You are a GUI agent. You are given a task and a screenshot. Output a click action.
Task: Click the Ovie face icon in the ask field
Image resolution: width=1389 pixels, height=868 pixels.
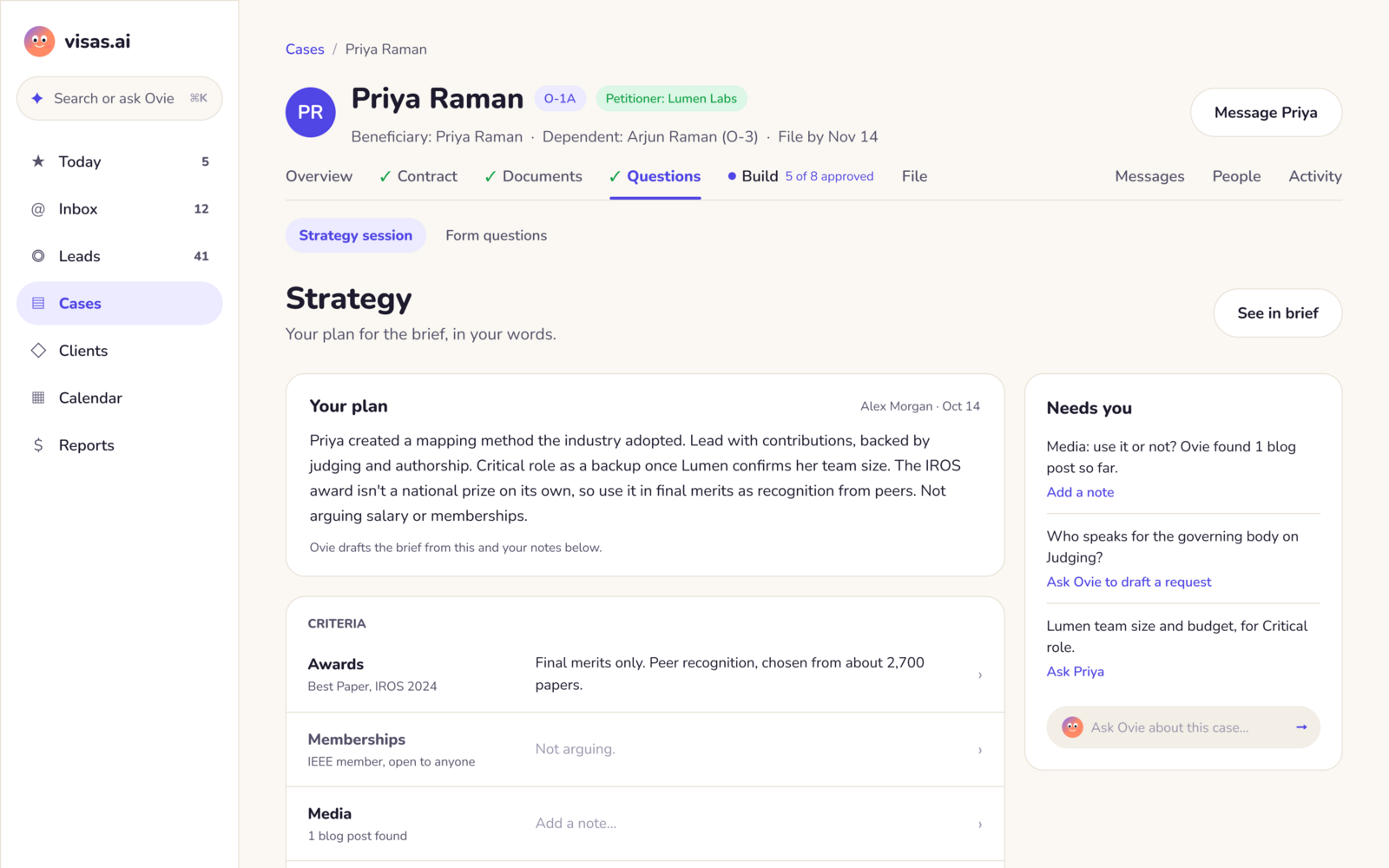1072,727
